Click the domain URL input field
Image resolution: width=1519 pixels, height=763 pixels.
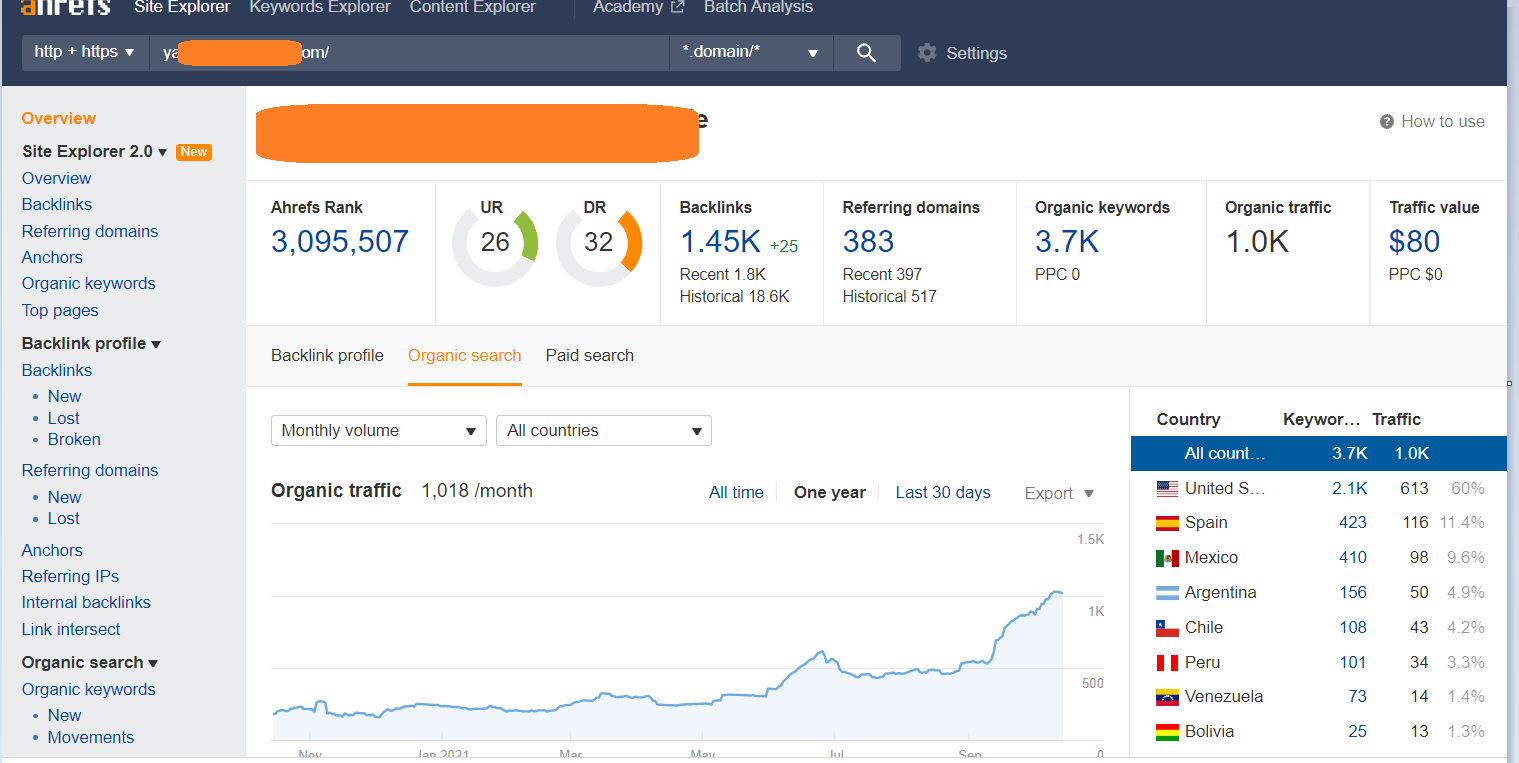pos(409,53)
